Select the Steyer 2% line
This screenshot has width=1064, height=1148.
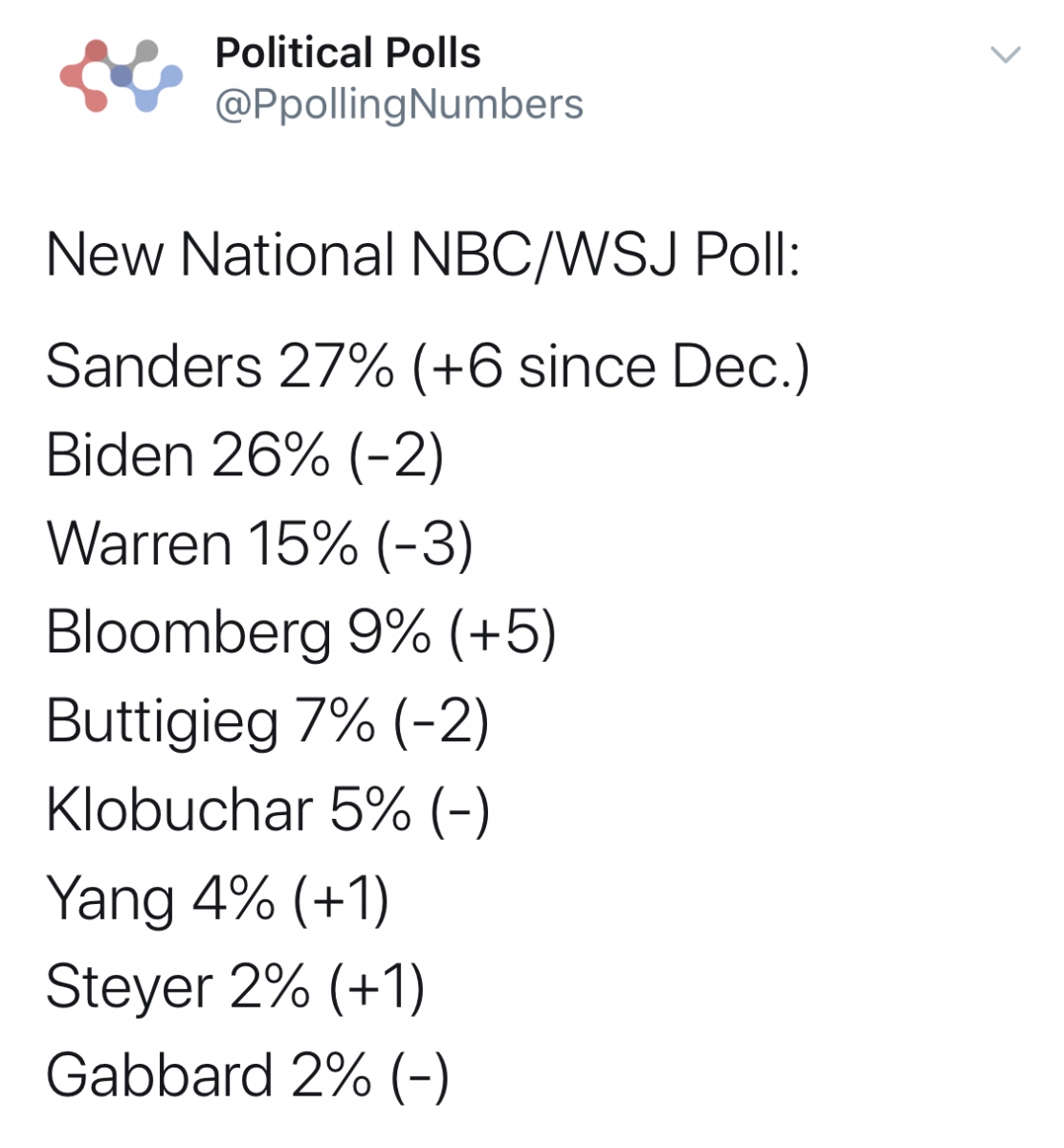tap(235, 988)
